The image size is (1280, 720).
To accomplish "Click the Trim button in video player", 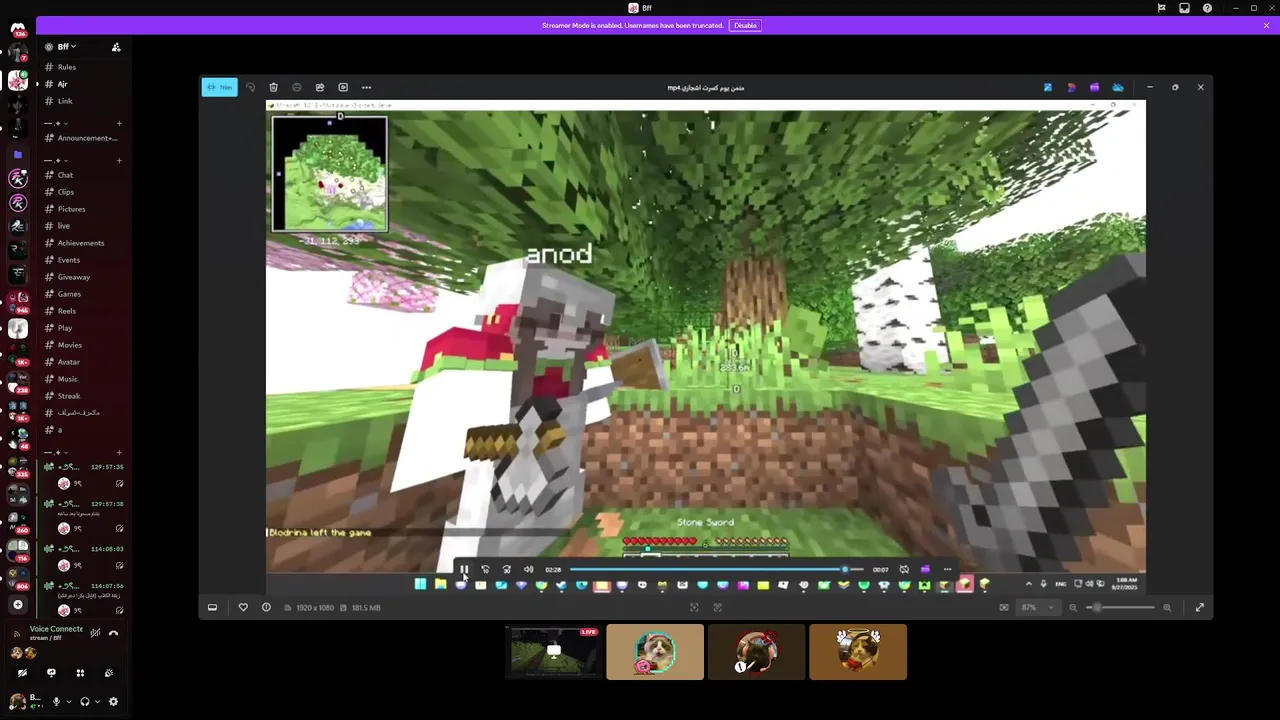I will 219,87.
